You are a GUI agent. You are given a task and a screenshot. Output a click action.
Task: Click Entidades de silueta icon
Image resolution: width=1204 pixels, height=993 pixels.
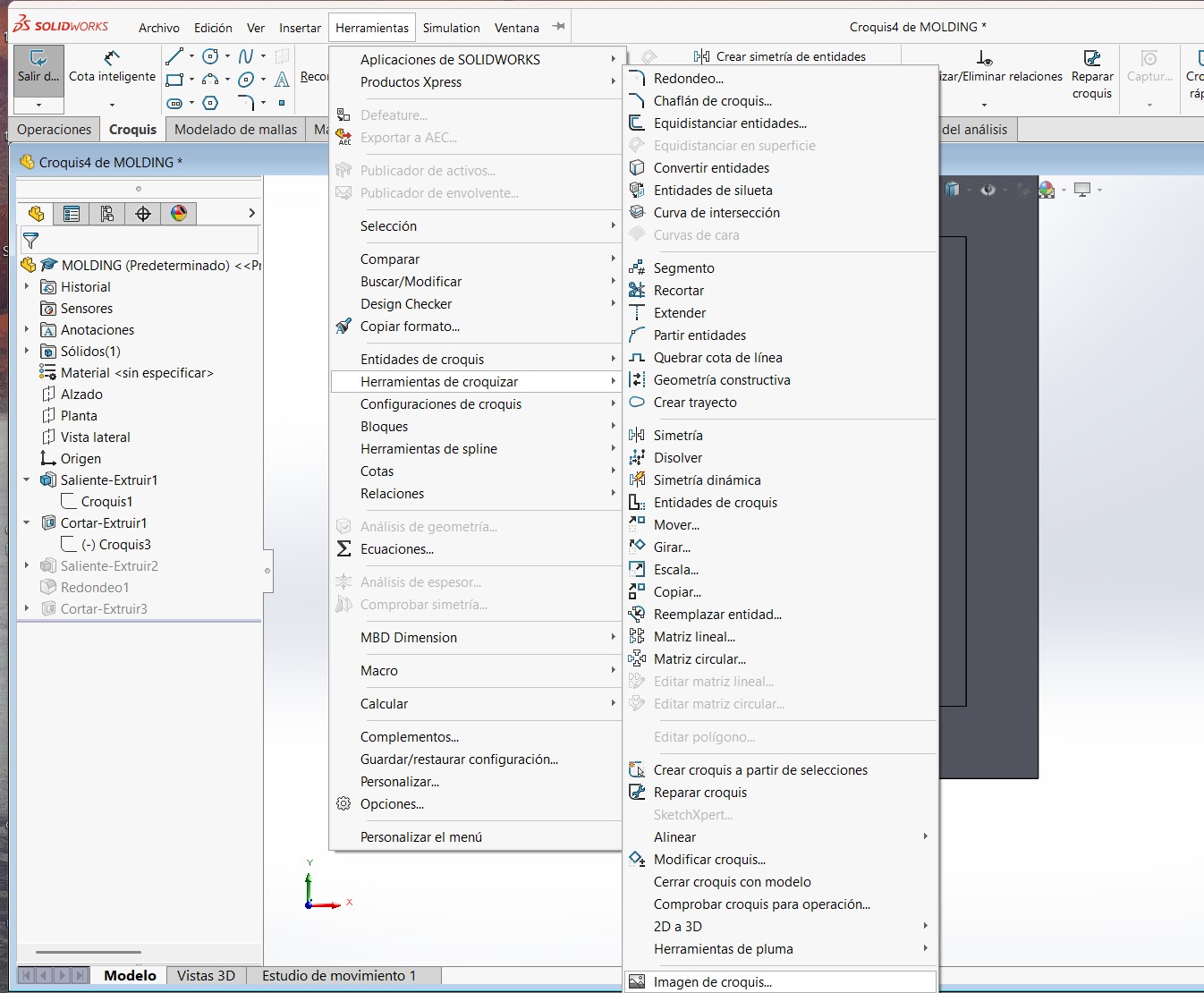tap(637, 191)
